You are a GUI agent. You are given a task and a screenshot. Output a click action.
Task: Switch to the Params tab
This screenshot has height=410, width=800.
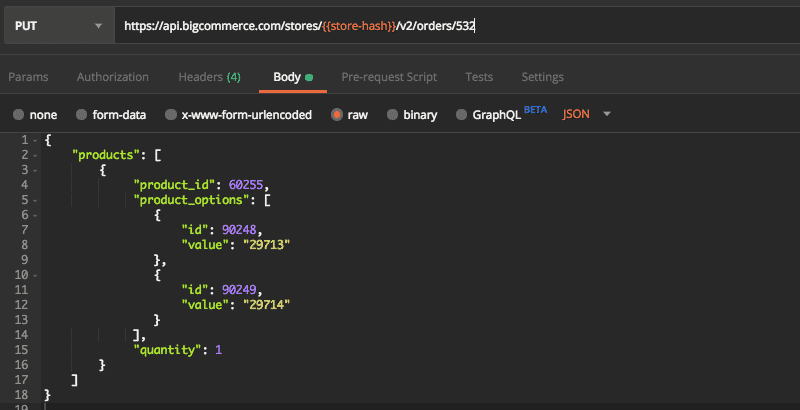click(x=28, y=77)
